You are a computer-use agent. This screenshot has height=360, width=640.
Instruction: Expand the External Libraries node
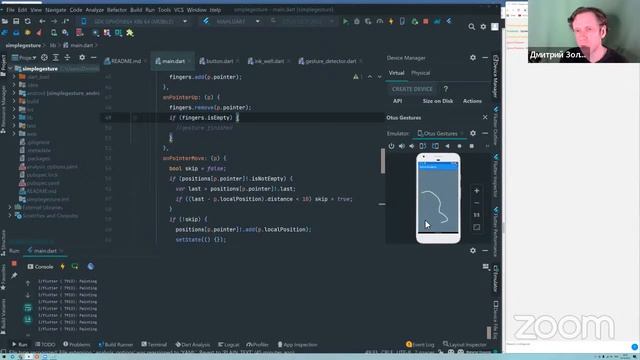pyautogui.click(x=10, y=207)
